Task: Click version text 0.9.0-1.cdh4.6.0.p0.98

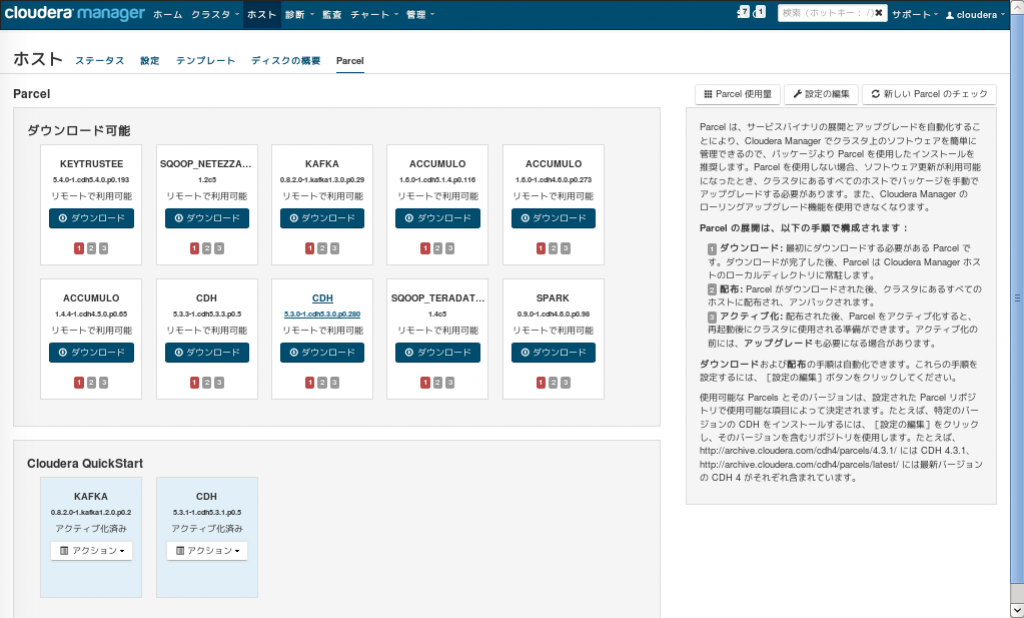Action: click(552, 314)
